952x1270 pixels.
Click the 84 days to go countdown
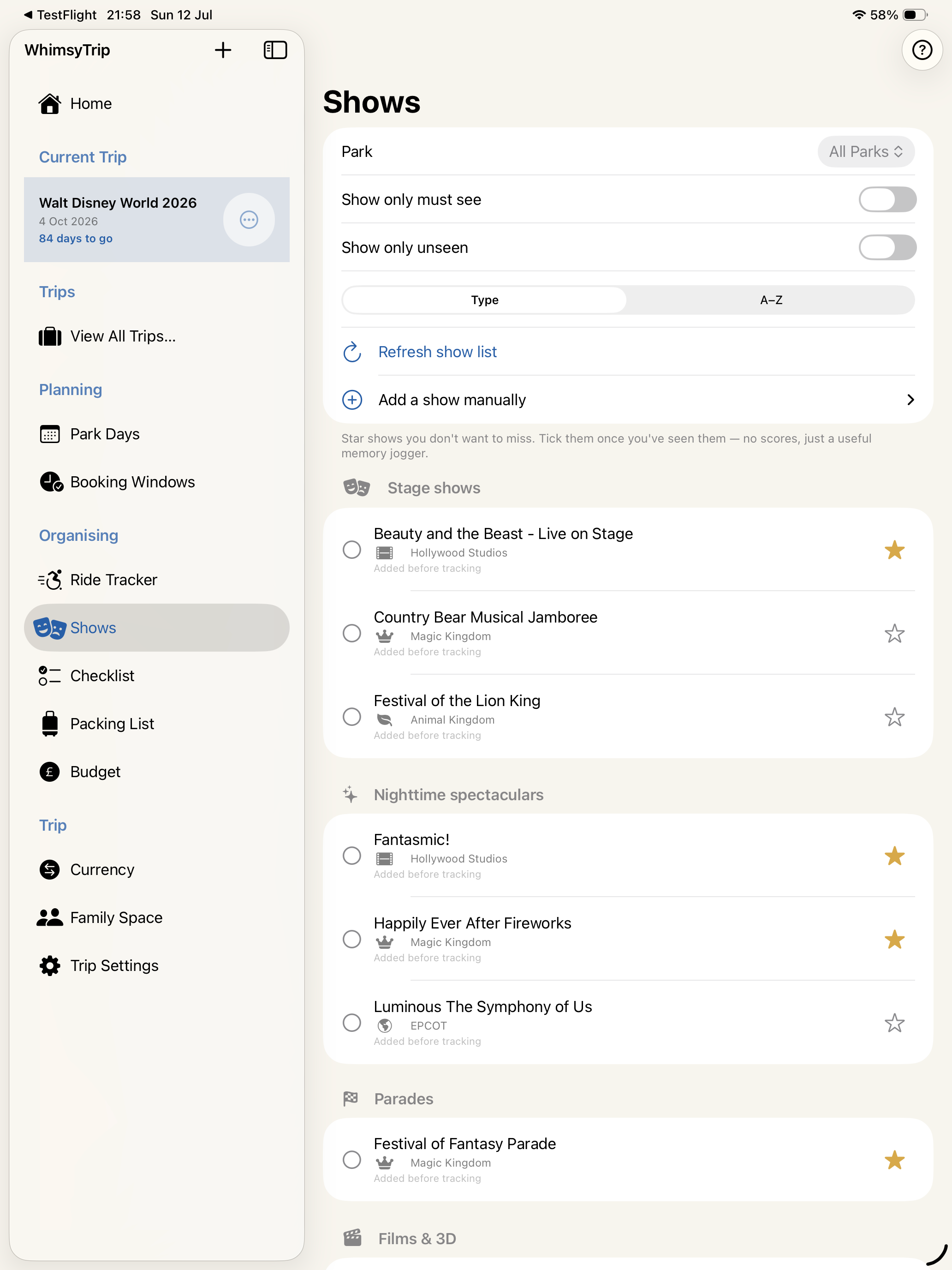click(76, 239)
